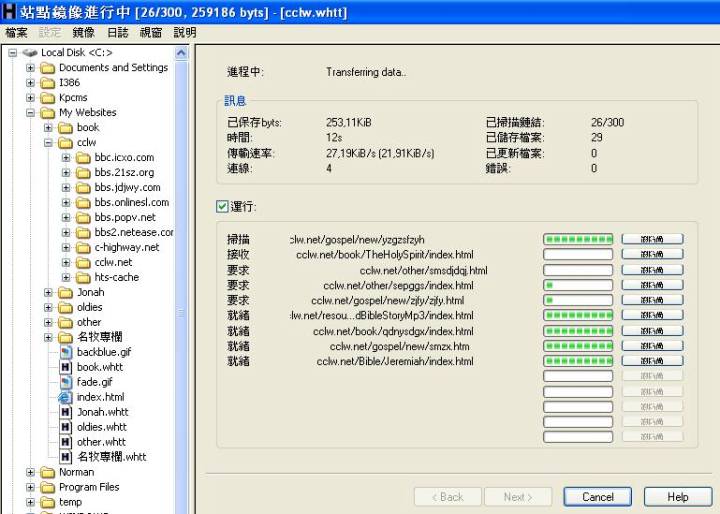Image resolution: width=720 pixels, height=514 pixels.
Task: Expand the Documents and Settings folder
Action: (31, 68)
